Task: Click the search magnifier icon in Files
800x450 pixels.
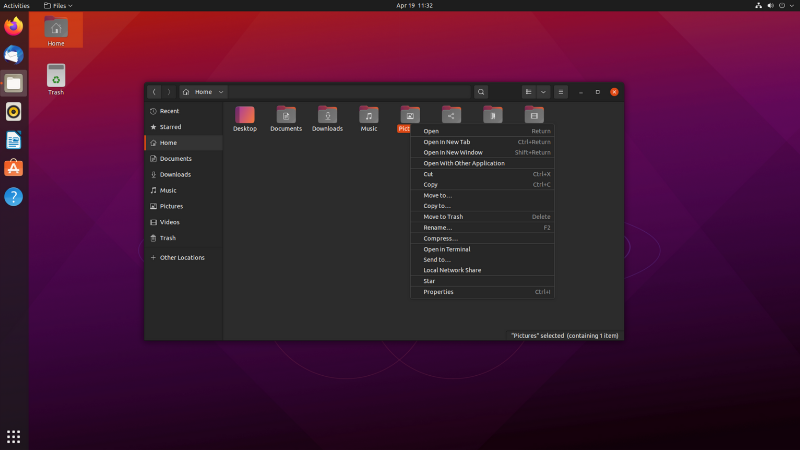Action: (x=481, y=92)
